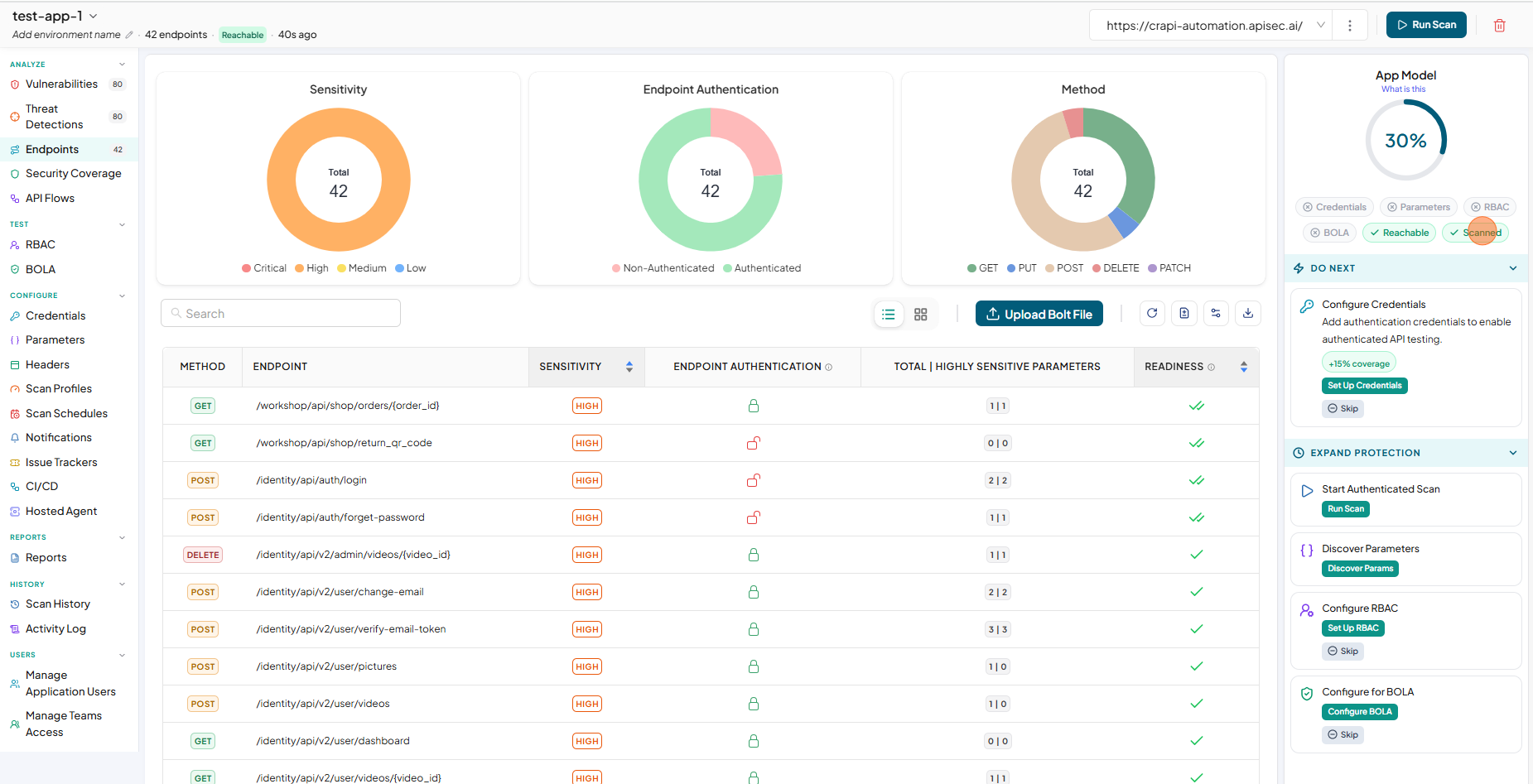Collapse the ANALYZE sidebar section
The width and height of the screenshot is (1533, 784).
pos(123,65)
